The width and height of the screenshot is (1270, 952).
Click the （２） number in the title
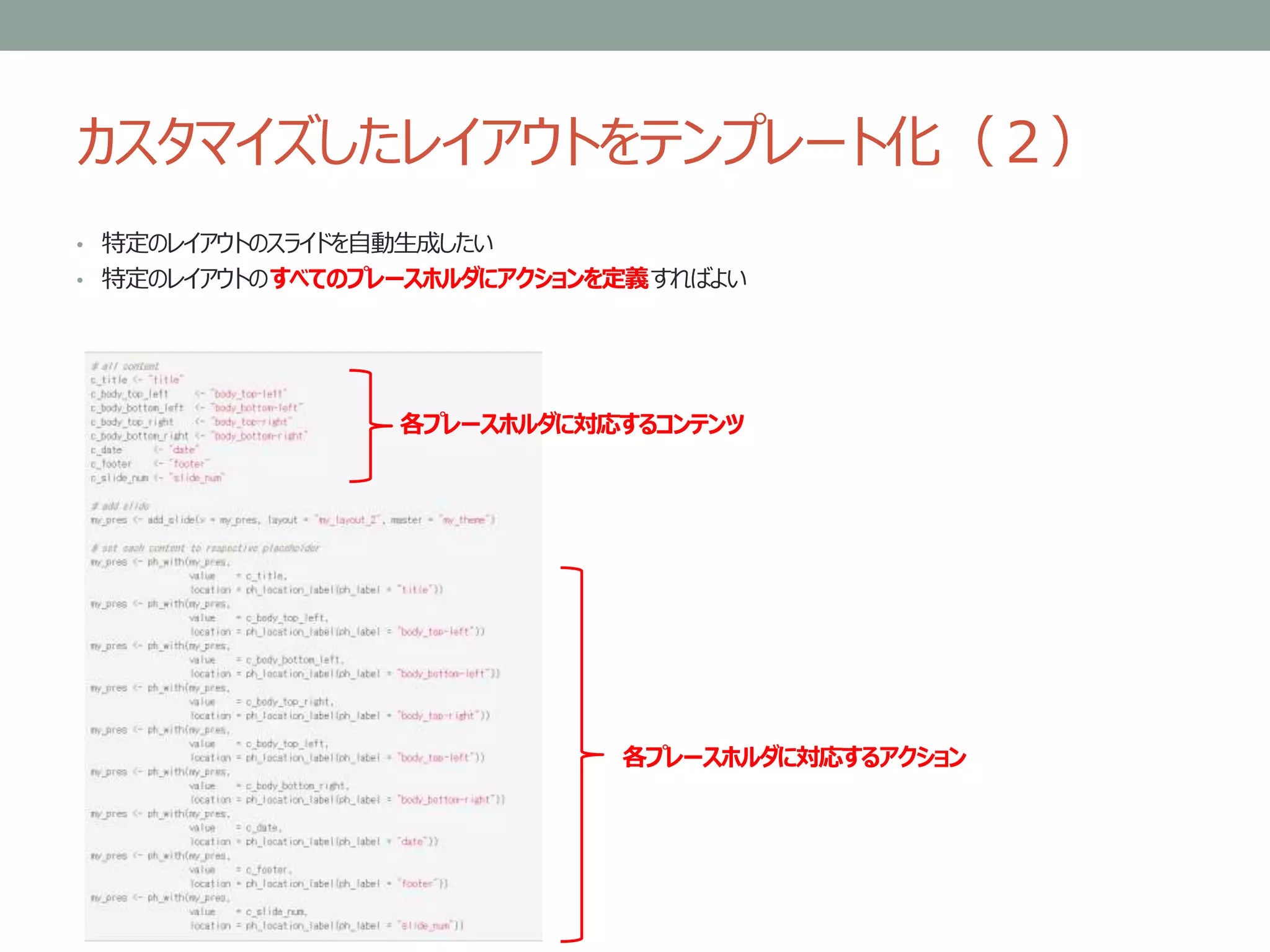(x=1023, y=141)
